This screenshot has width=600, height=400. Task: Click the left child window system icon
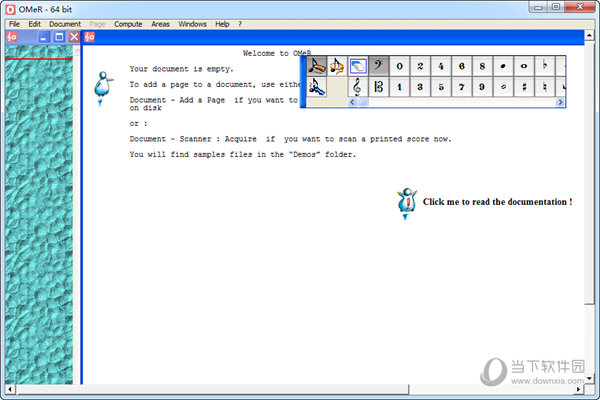pyautogui.click(x=12, y=37)
